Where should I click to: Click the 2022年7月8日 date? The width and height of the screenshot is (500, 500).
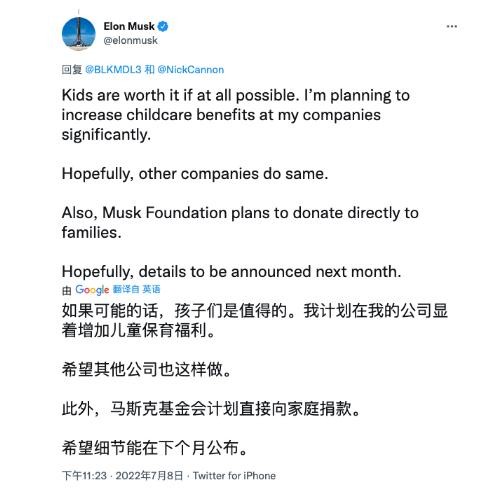[149, 476]
